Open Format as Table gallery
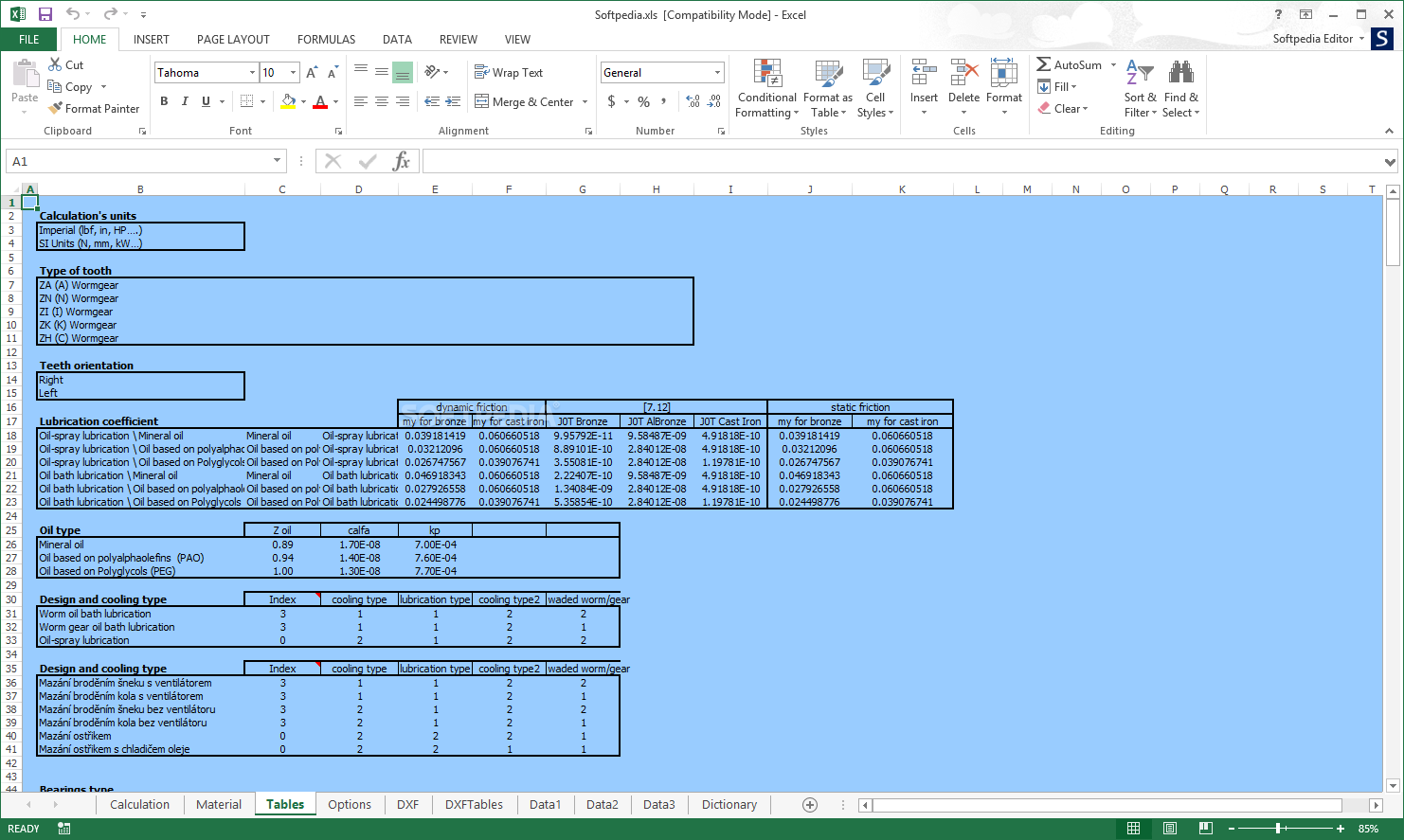 (828, 88)
